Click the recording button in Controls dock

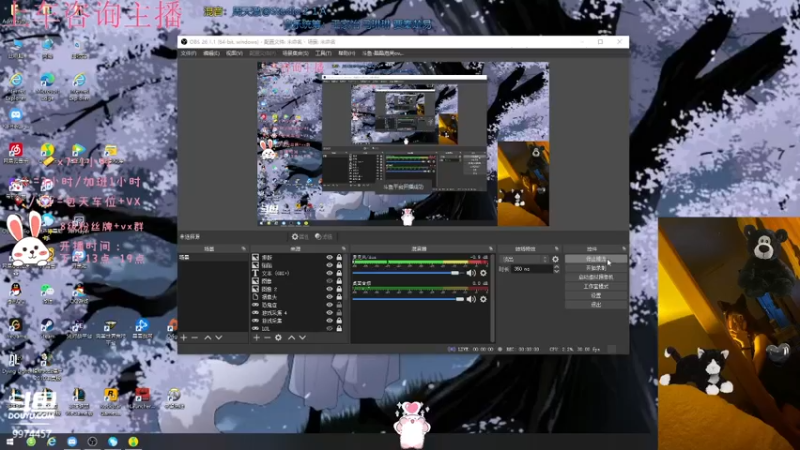tap(596, 268)
